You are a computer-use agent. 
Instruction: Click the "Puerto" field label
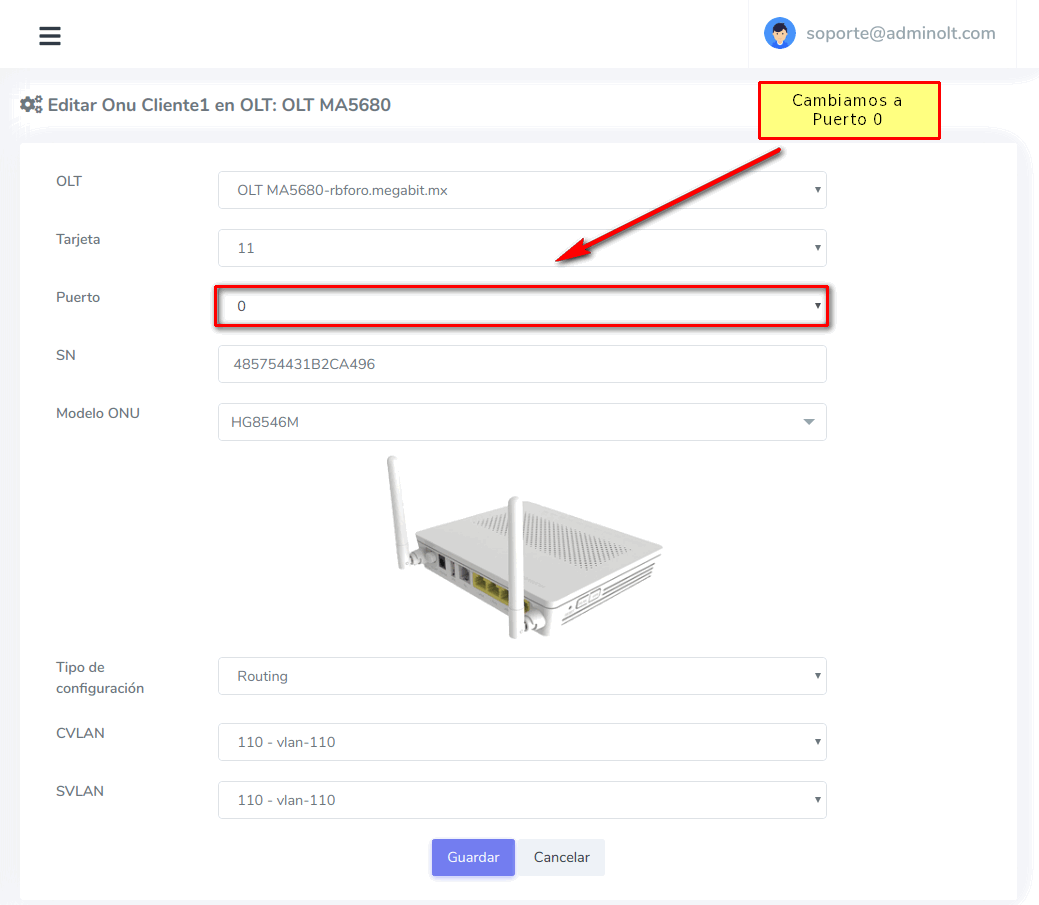pyautogui.click(x=78, y=297)
